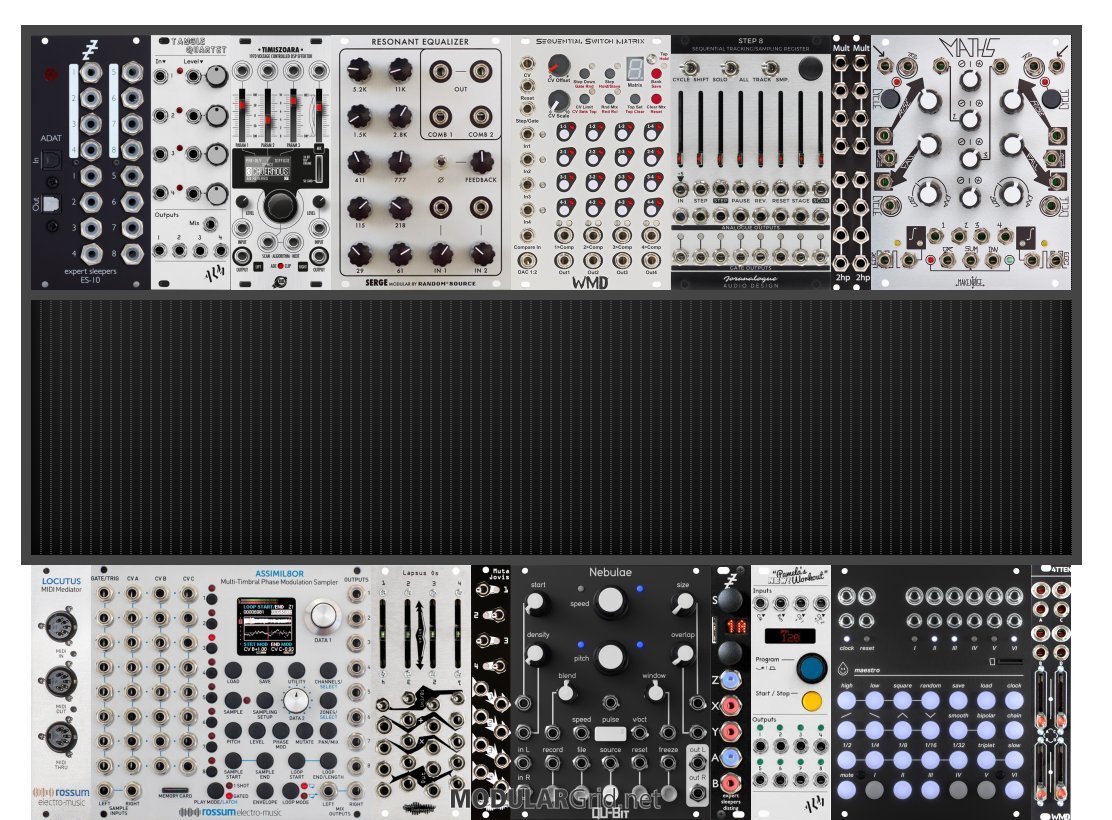Click the MIDI IN DIN socket on Locutus
Screen dimensions: 1112x820
(61, 626)
